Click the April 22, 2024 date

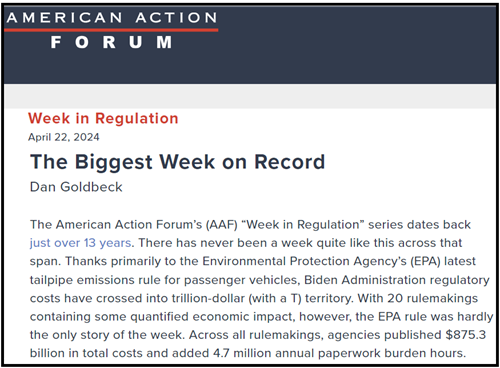tap(64, 137)
